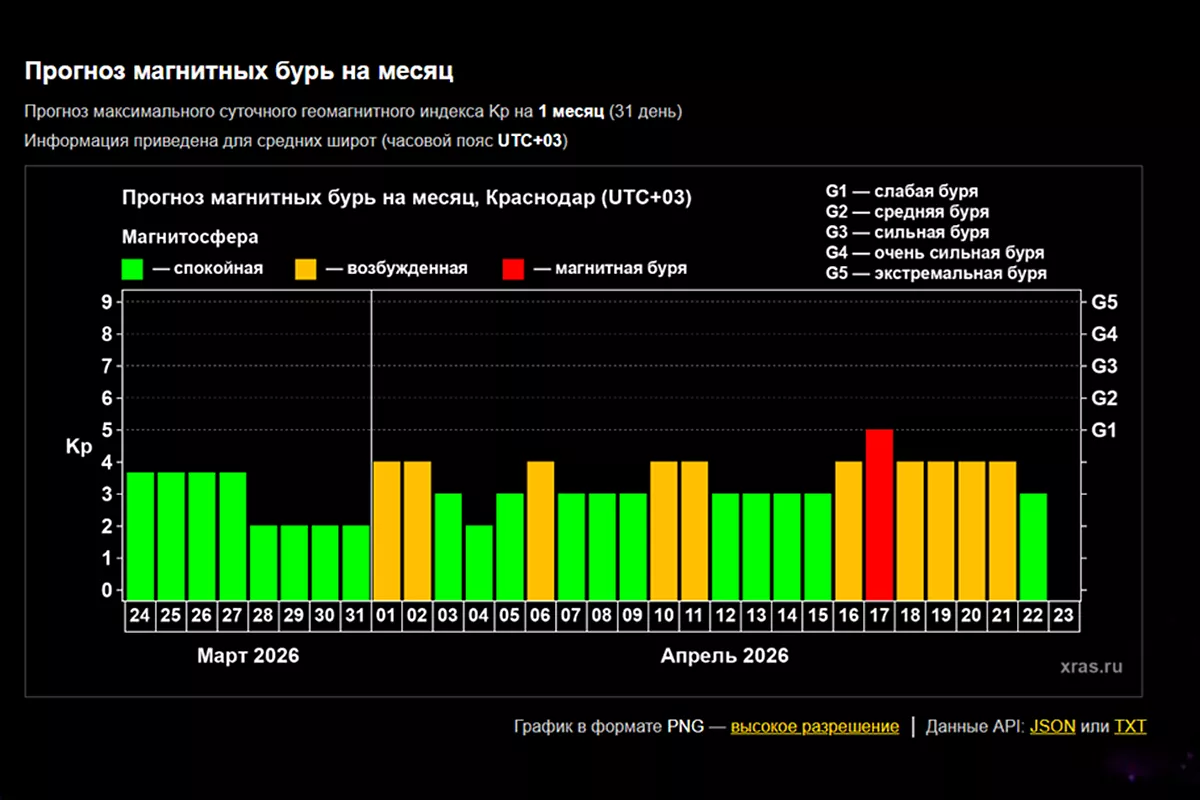Select the orange bar for April 06
Screen dimensions: 1200x800
tap(540, 530)
